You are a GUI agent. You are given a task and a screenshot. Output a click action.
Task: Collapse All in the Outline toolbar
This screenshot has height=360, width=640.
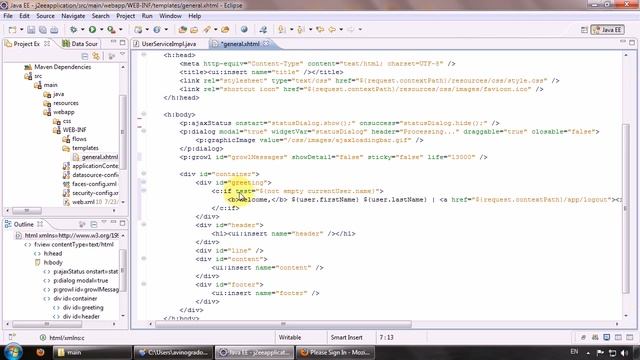pyautogui.click(x=93, y=224)
